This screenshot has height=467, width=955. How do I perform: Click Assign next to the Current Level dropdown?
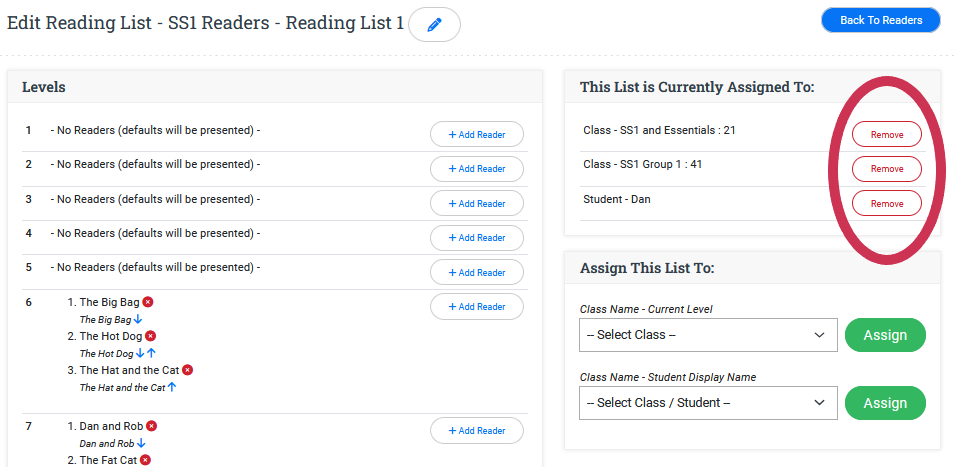[885, 335]
